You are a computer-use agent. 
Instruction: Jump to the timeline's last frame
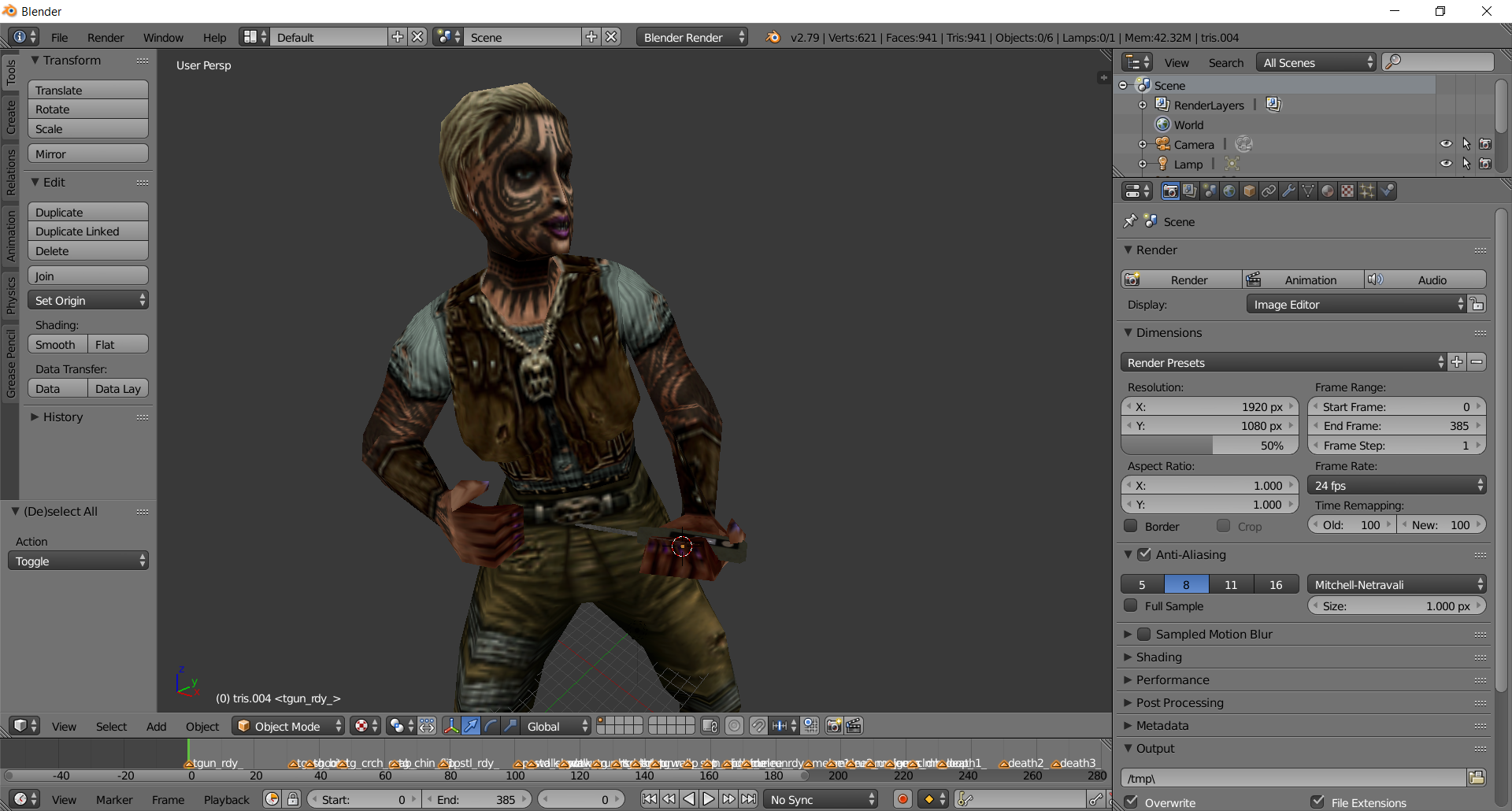point(748,799)
